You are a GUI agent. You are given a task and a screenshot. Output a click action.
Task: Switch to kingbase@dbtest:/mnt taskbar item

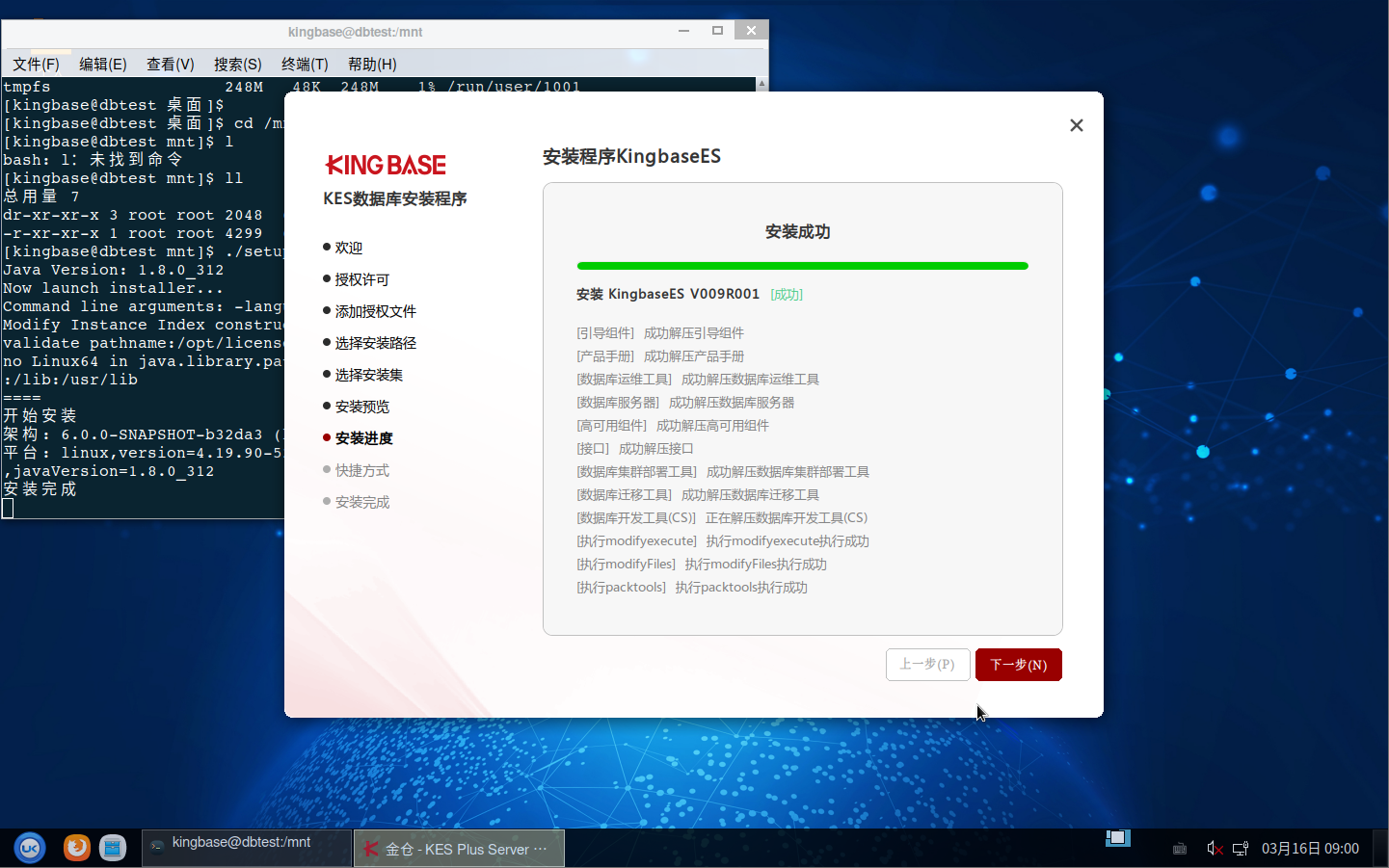(247, 848)
